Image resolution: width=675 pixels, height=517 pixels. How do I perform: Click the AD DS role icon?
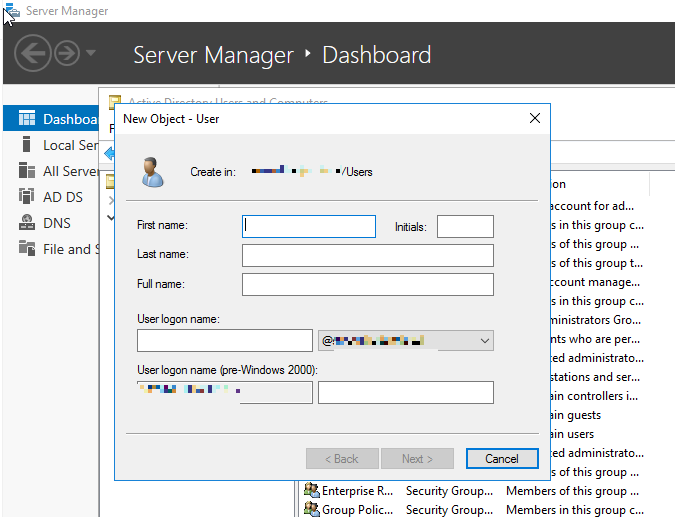tap(26, 196)
